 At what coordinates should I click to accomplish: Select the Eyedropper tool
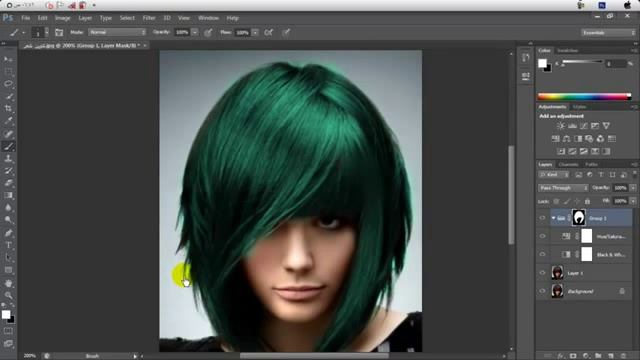pyautogui.click(x=8, y=121)
